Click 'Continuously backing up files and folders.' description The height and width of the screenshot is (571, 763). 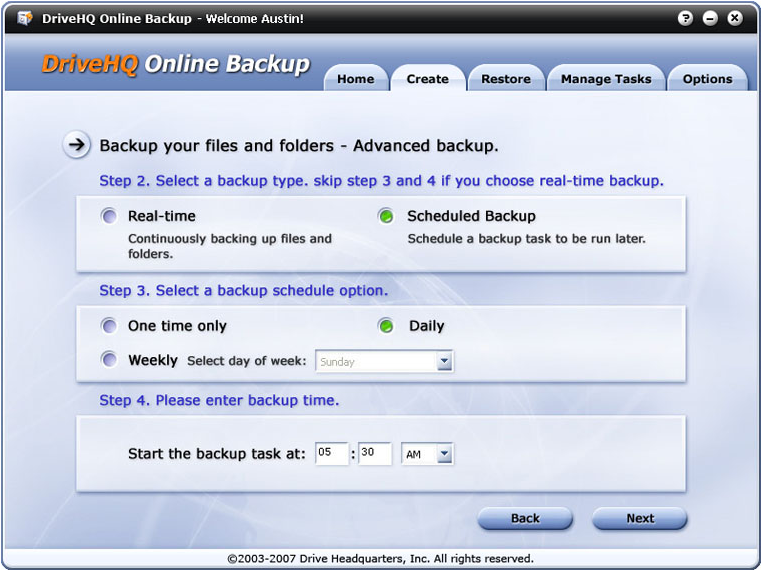pyautogui.click(x=230, y=246)
